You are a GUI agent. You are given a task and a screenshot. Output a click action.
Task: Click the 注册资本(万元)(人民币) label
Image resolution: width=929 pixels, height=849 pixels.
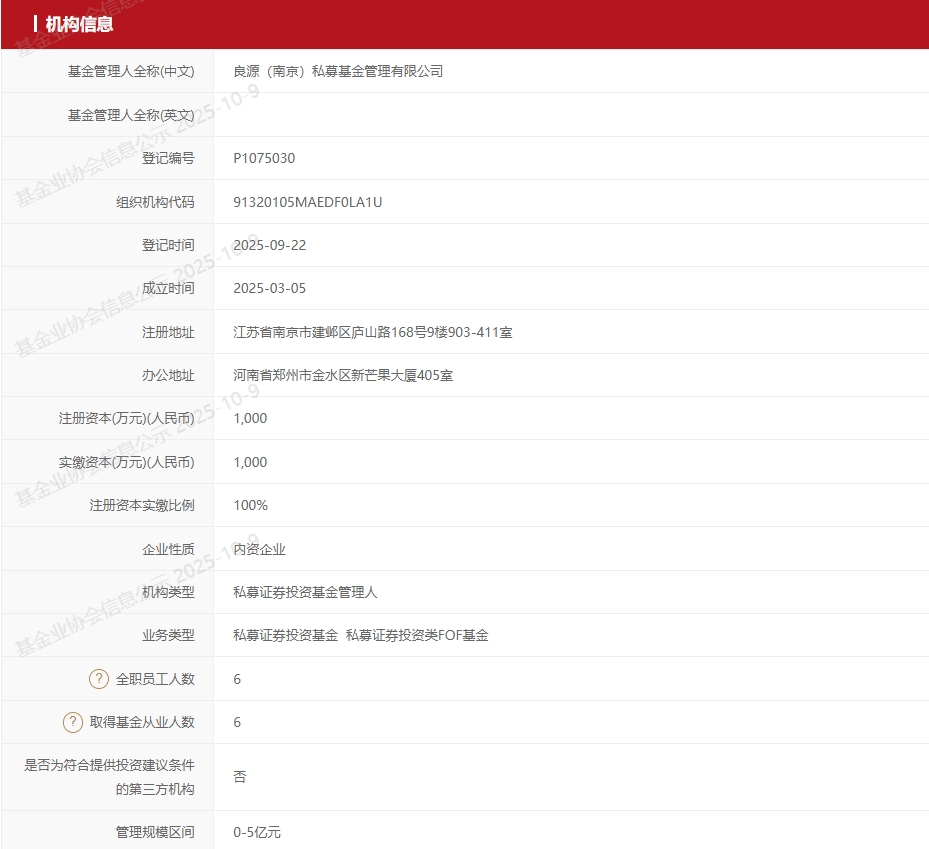127,418
